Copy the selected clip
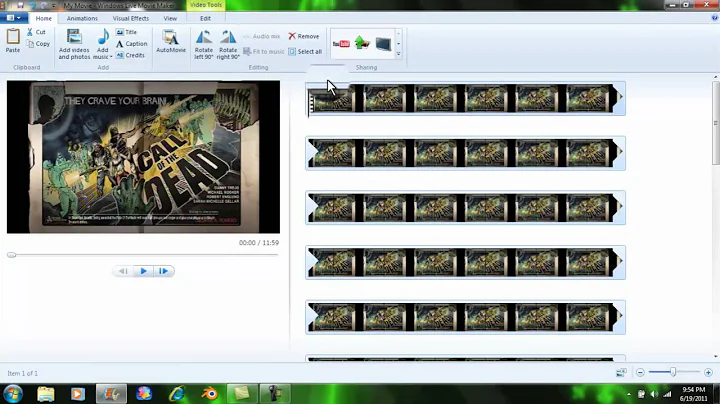This screenshot has width=720, height=404. (38, 44)
